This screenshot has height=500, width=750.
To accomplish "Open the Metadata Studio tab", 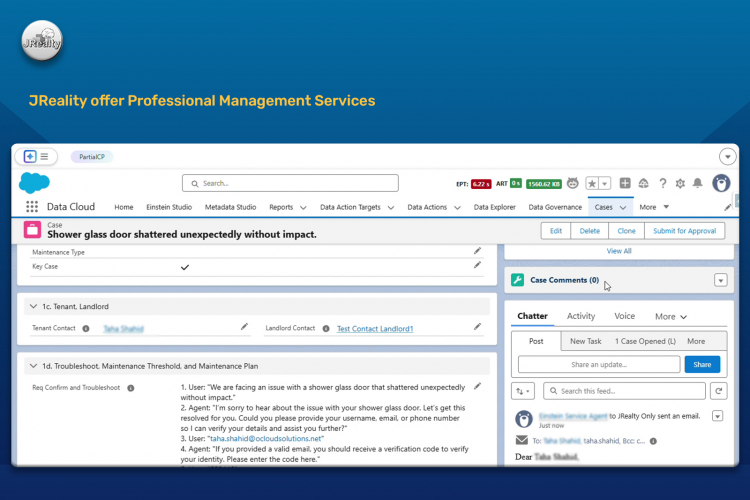I will click(x=231, y=207).
